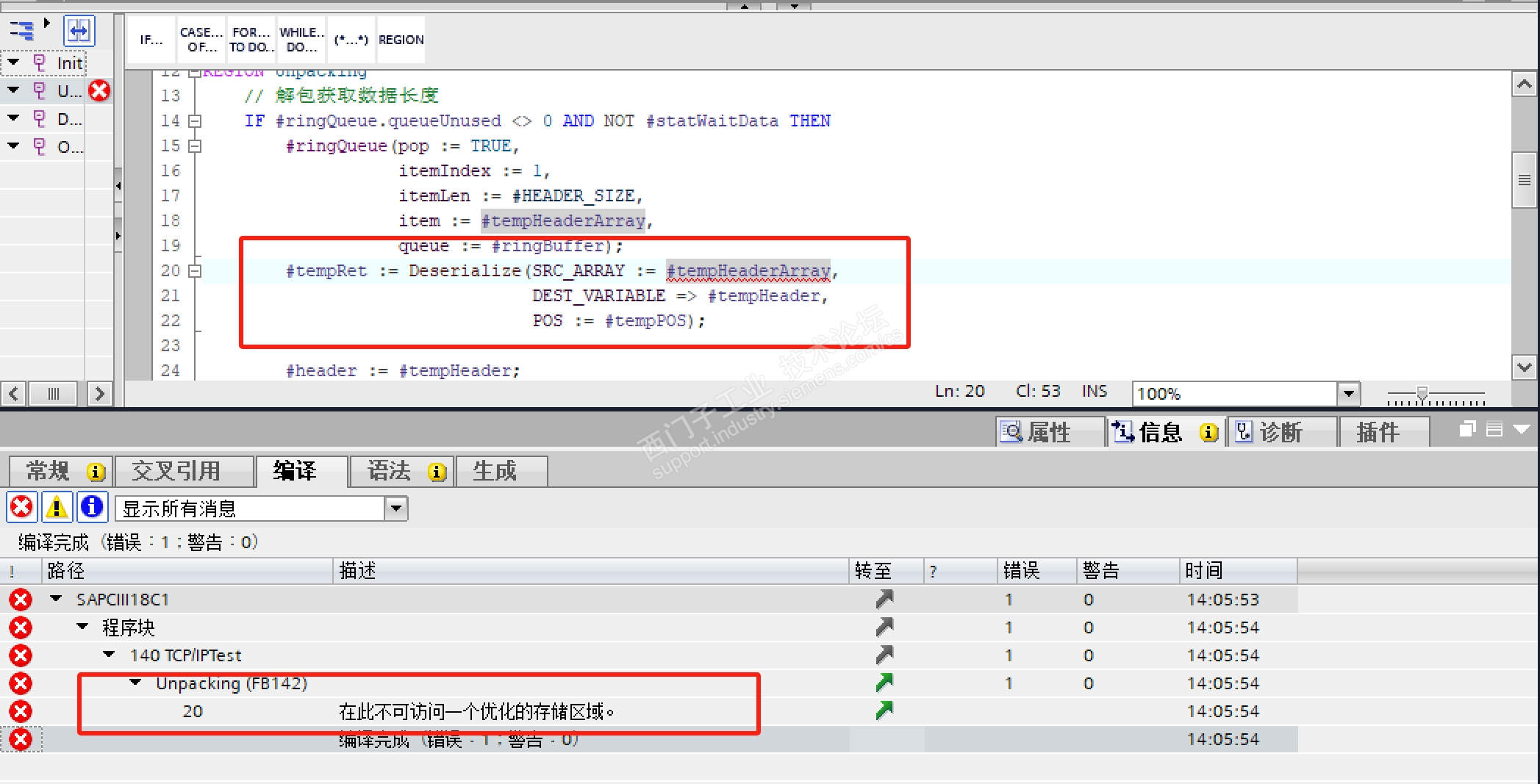Click error icon in Unpacking (FB142) row
Image resolution: width=1540 pixels, height=784 pixels.
21,683
